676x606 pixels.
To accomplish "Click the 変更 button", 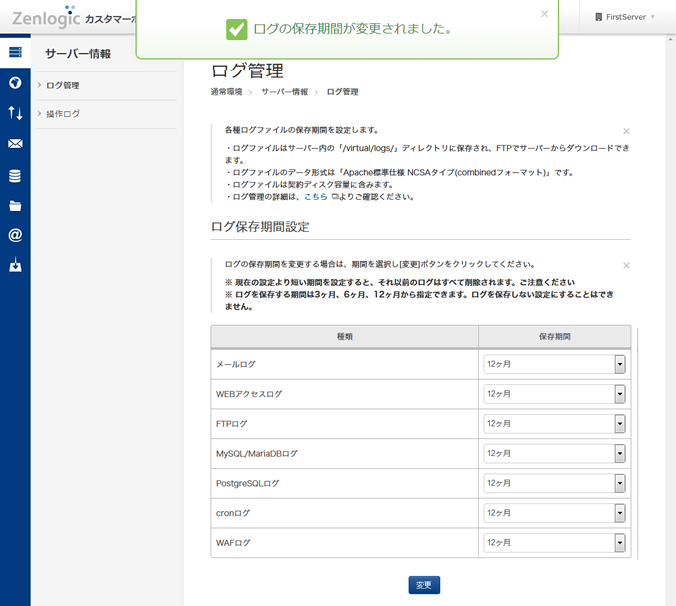I will 424,585.
